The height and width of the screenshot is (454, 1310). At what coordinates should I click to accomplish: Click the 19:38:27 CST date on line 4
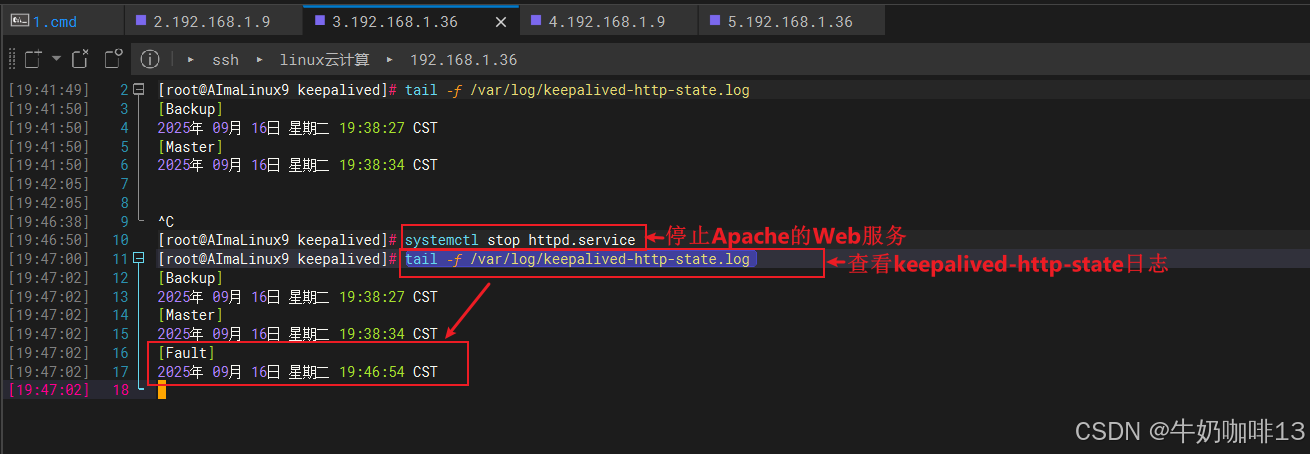[x=297, y=128]
